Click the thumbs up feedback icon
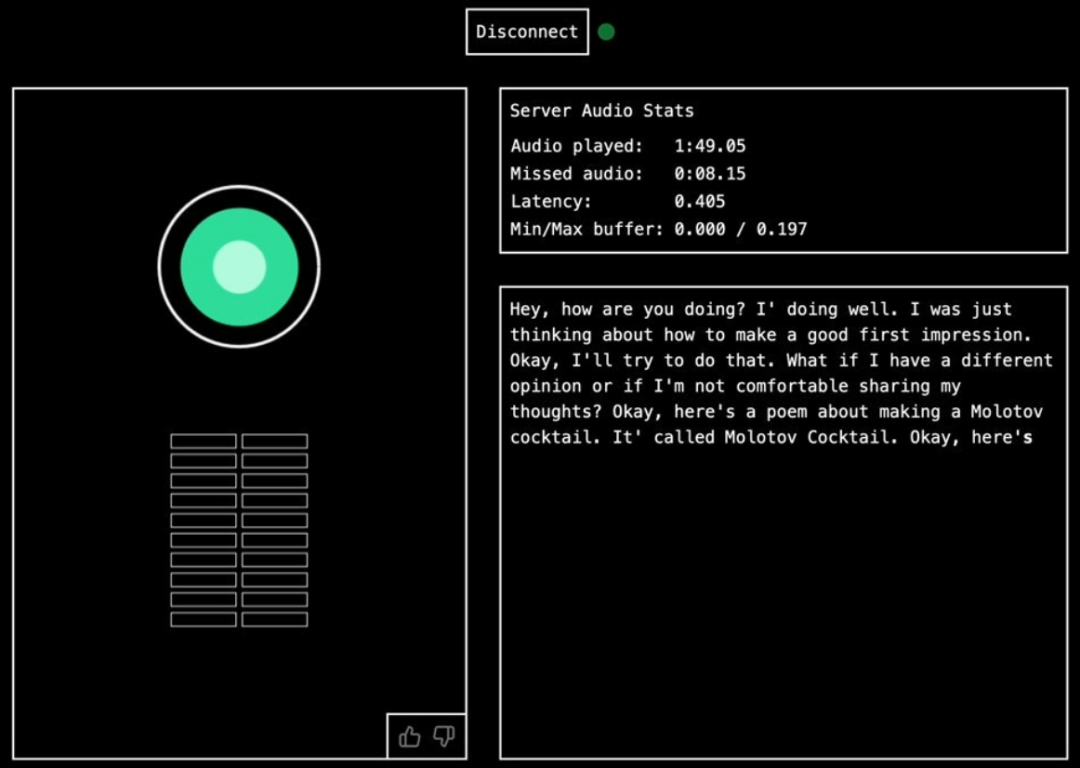1080x768 pixels. (409, 736)
